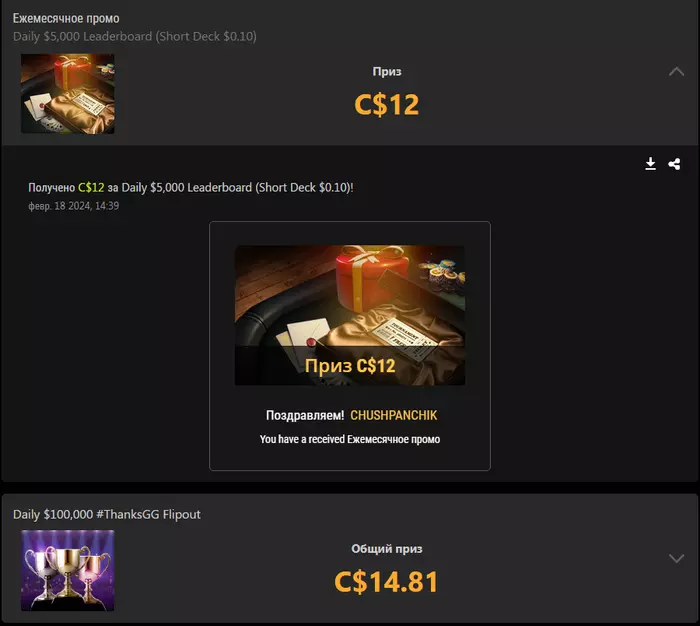This screenshot has height=626, width=700.
Task: Click the Поздравляем! congratulation text
Action: click(x=305, y=415)
